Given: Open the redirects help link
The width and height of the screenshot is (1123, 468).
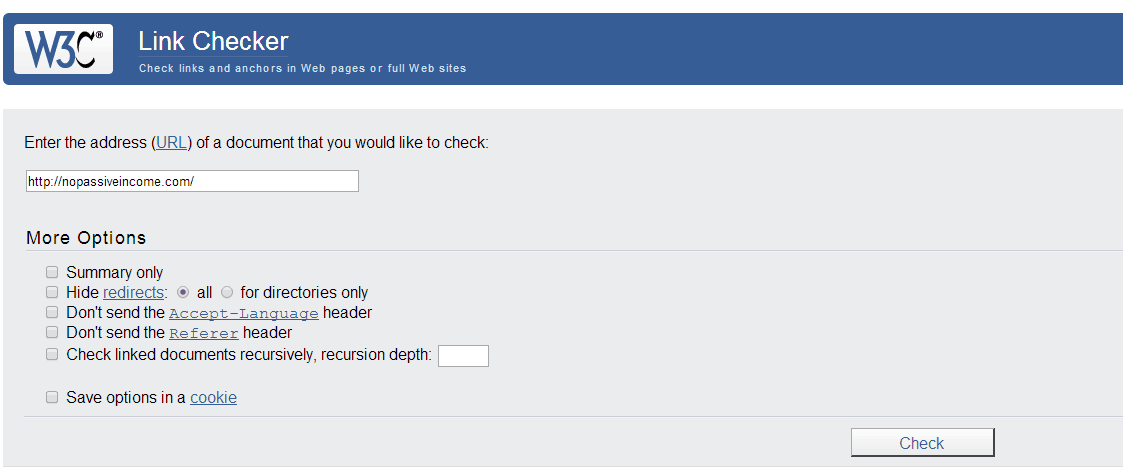Looking at the screenshot, I should tap(133, 292).
